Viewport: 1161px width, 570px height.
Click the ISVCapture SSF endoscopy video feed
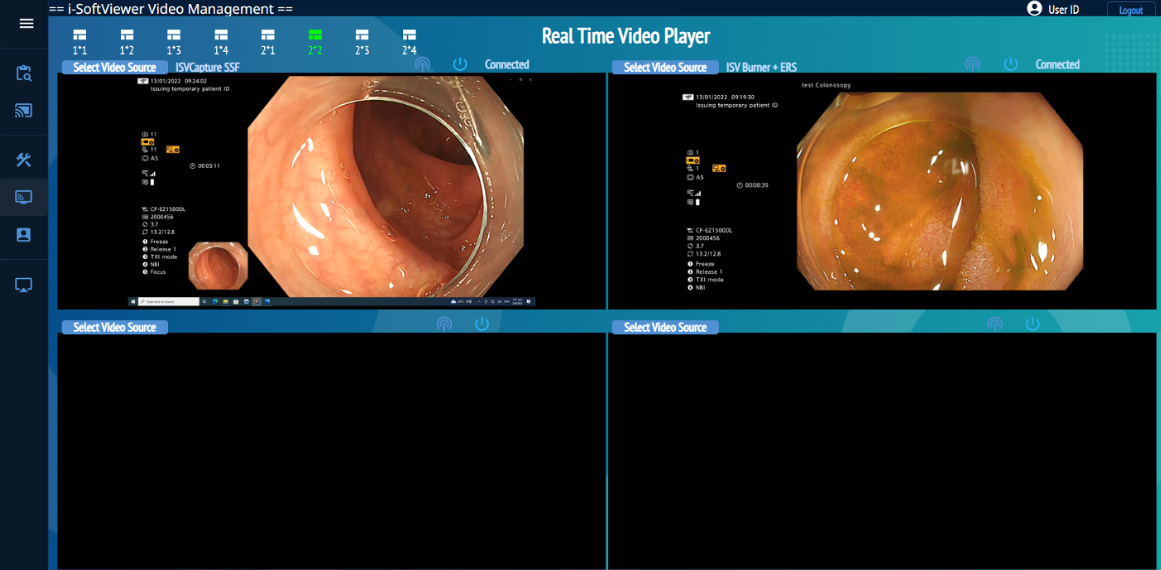332,191
